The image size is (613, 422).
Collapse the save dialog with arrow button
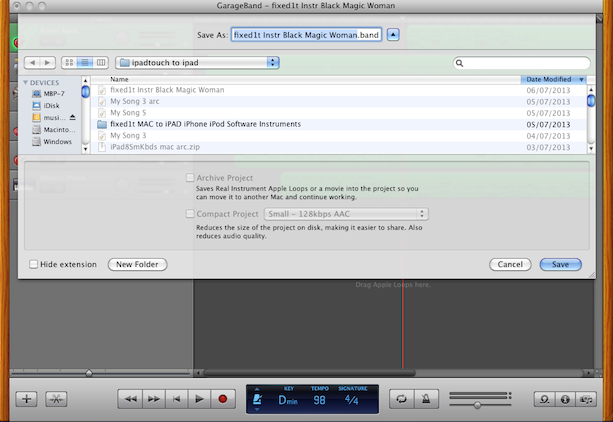(393, 35)
